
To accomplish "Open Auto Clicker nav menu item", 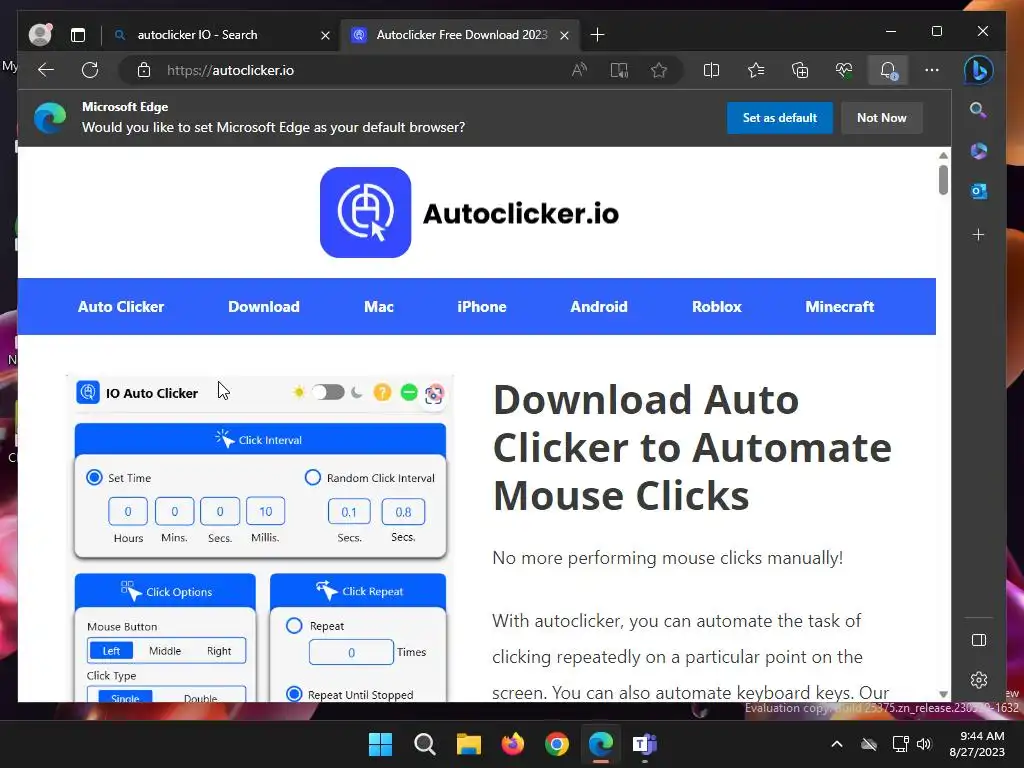I will click(x=121, y=307).
